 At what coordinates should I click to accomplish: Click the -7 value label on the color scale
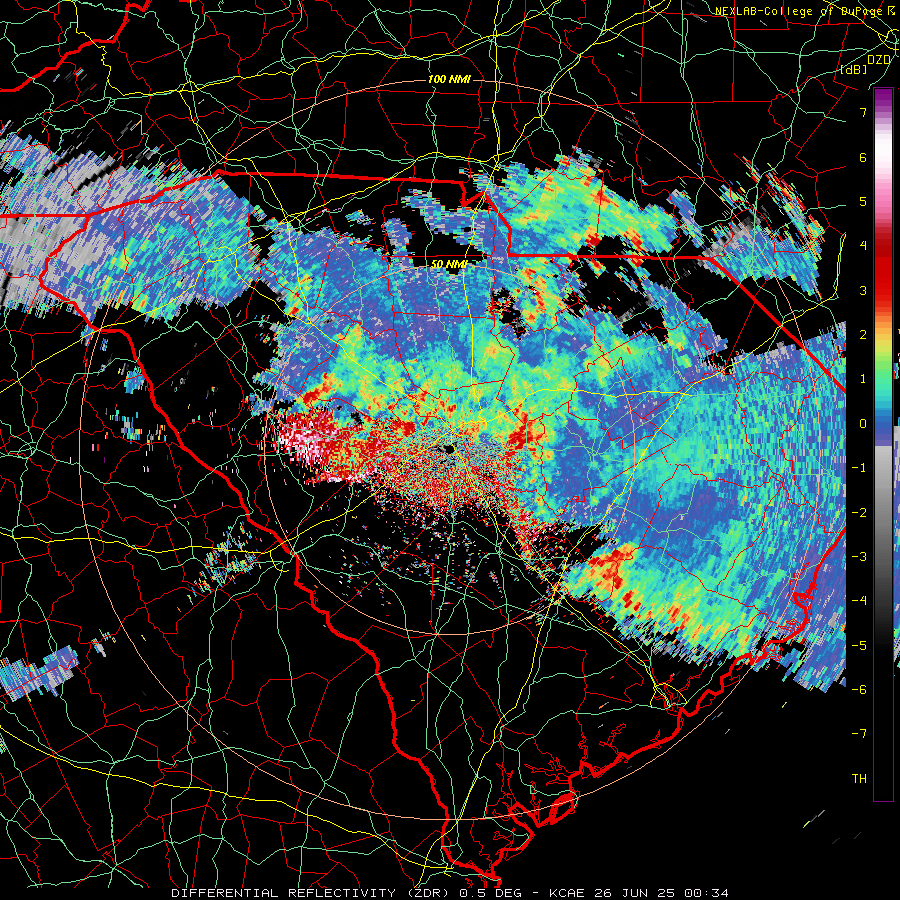coord(859,734)
